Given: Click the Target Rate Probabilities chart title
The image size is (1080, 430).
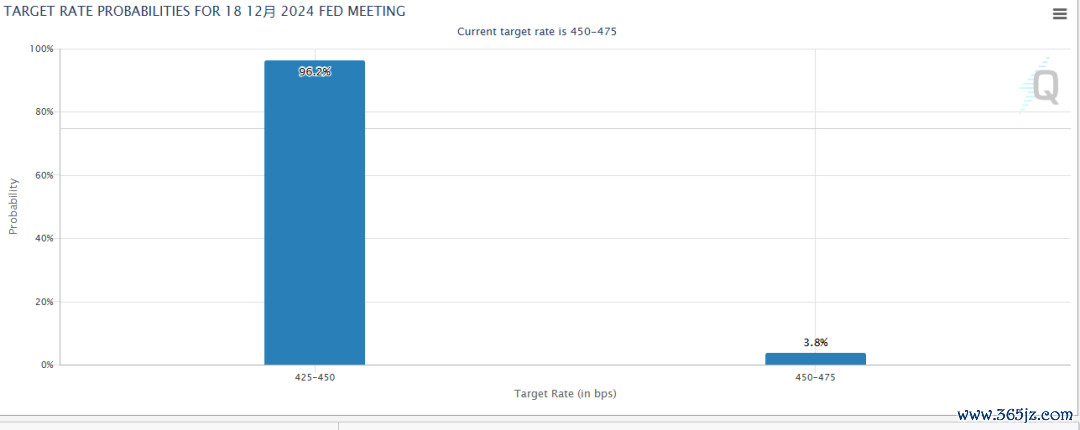Looking at the screenshot, I should [203, 11].
